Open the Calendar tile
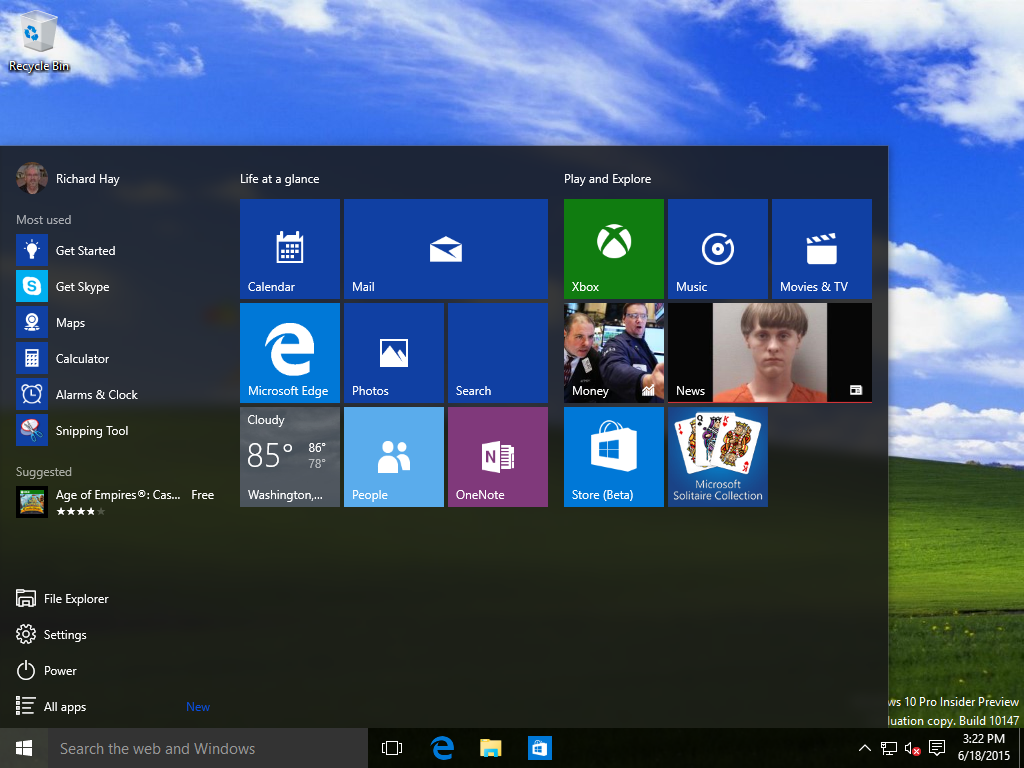Image resolution: width=1024 pixels, height=768 pixels. tap(290, 249)
